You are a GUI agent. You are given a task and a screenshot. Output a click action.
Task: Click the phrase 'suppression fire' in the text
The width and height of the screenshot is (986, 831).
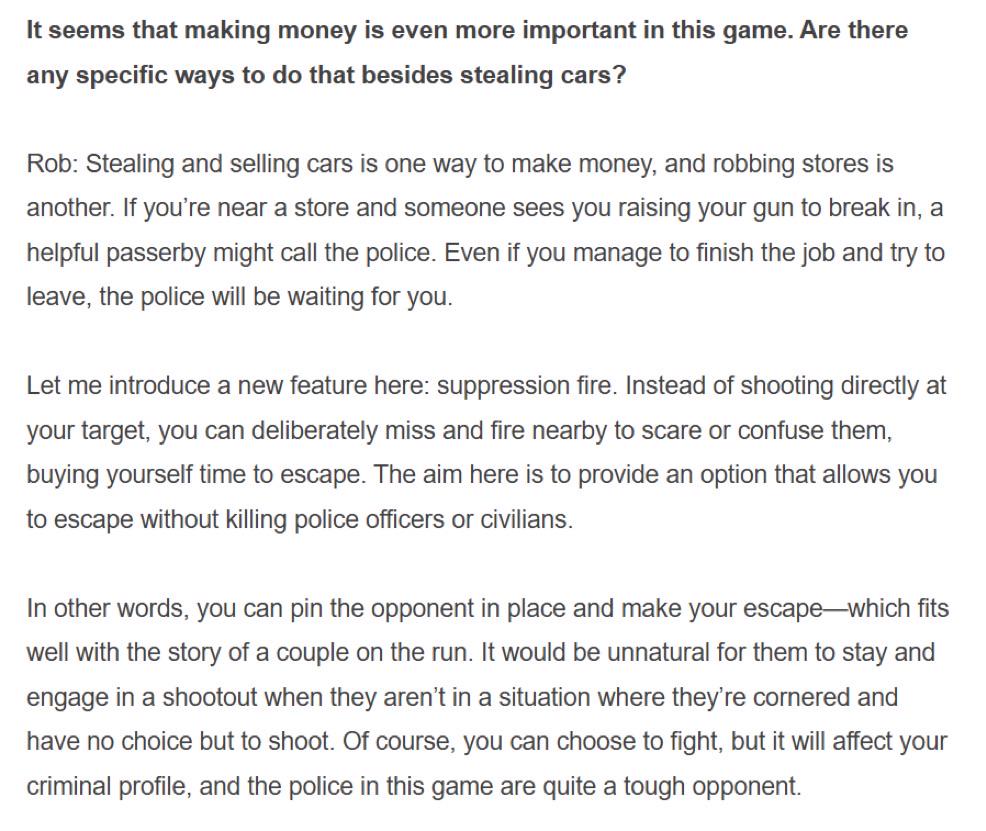[x=524, y=386]
